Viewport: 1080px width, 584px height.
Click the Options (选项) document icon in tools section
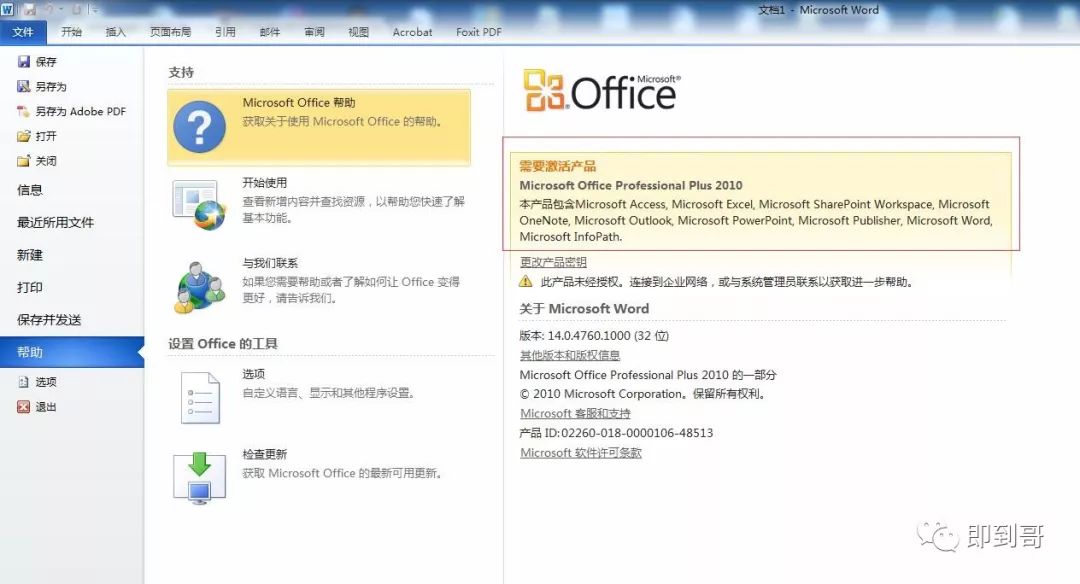[200, 397]
